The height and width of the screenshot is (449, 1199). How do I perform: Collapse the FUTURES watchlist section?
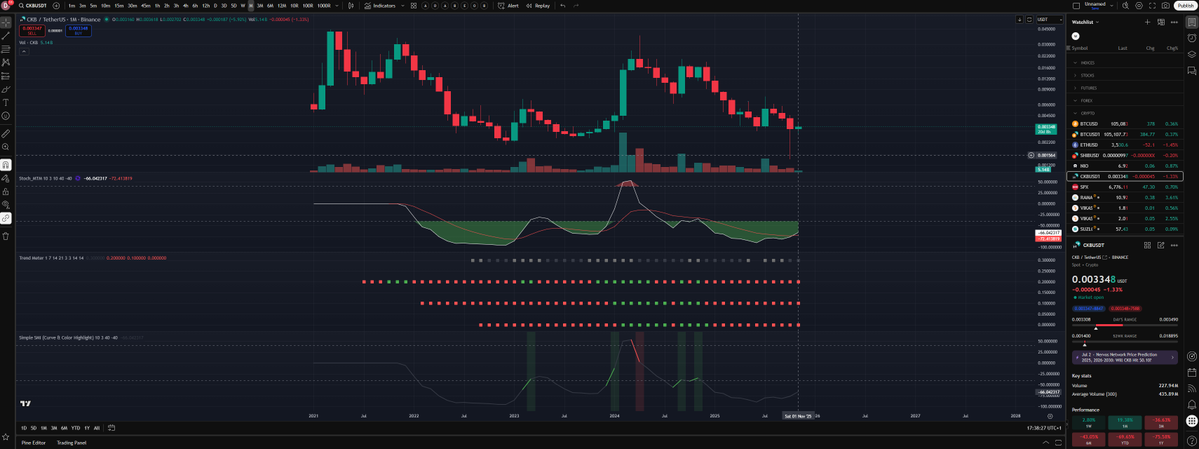click(x=1076, y=88)
